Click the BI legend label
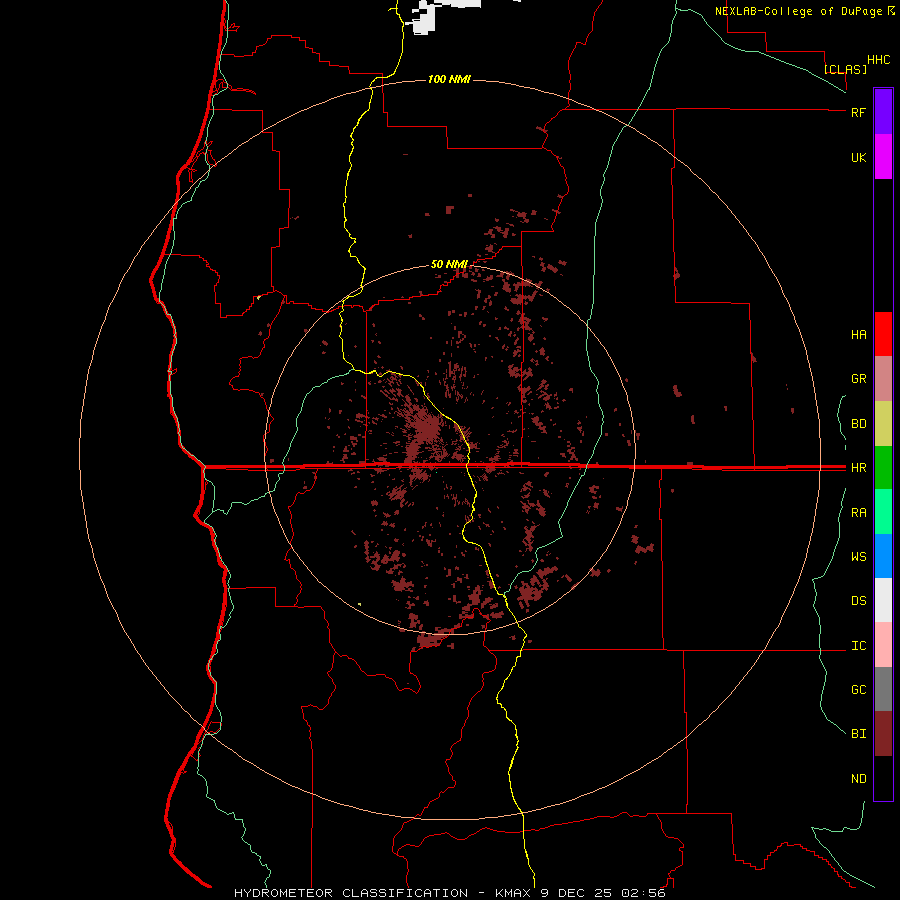900x900 pixels. coord(858,734)
